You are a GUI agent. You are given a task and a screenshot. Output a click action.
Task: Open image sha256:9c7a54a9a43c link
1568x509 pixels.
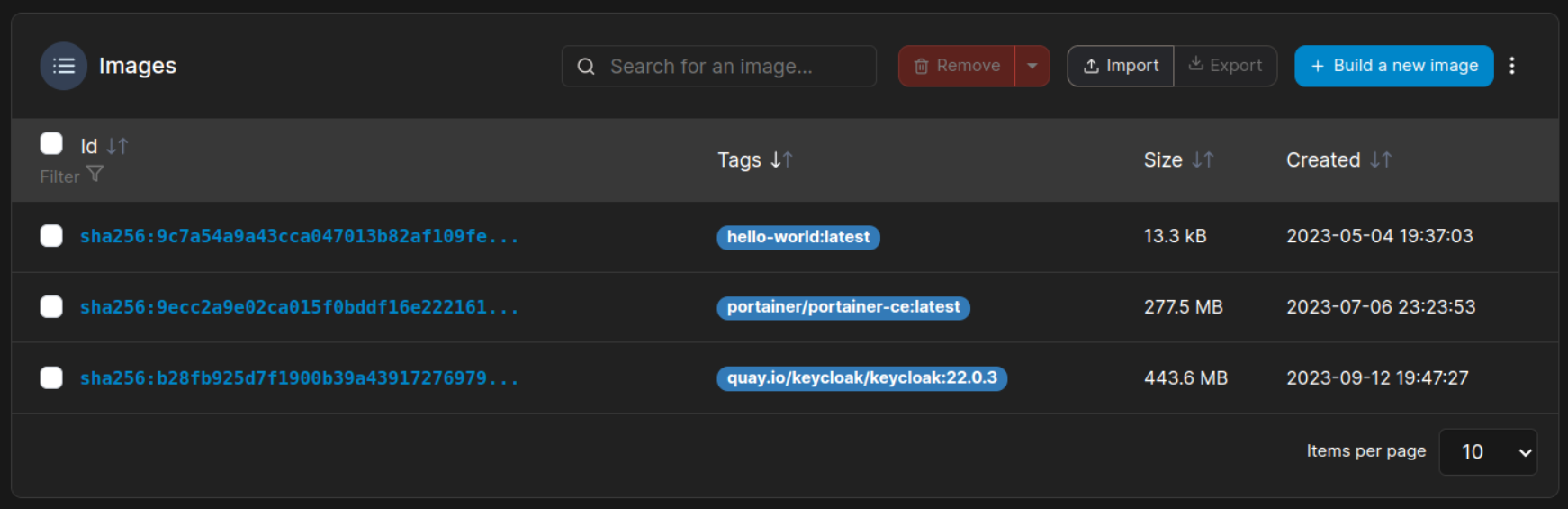tap(299, 236)
